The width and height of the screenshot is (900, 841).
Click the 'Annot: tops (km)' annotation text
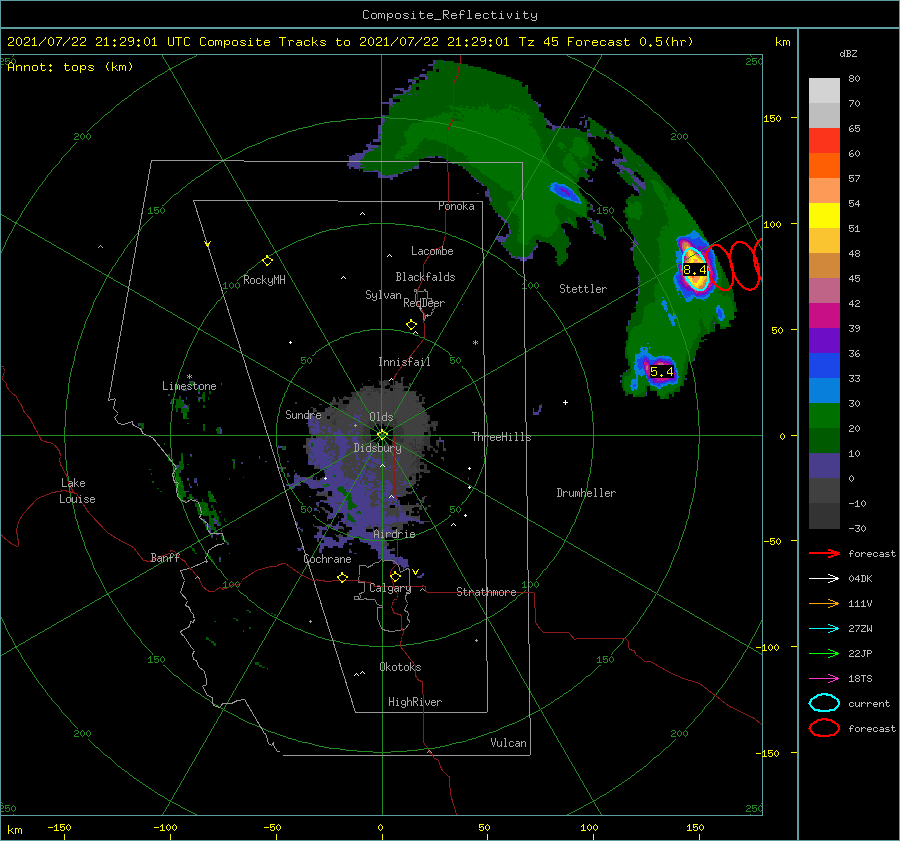click(70, 67)
